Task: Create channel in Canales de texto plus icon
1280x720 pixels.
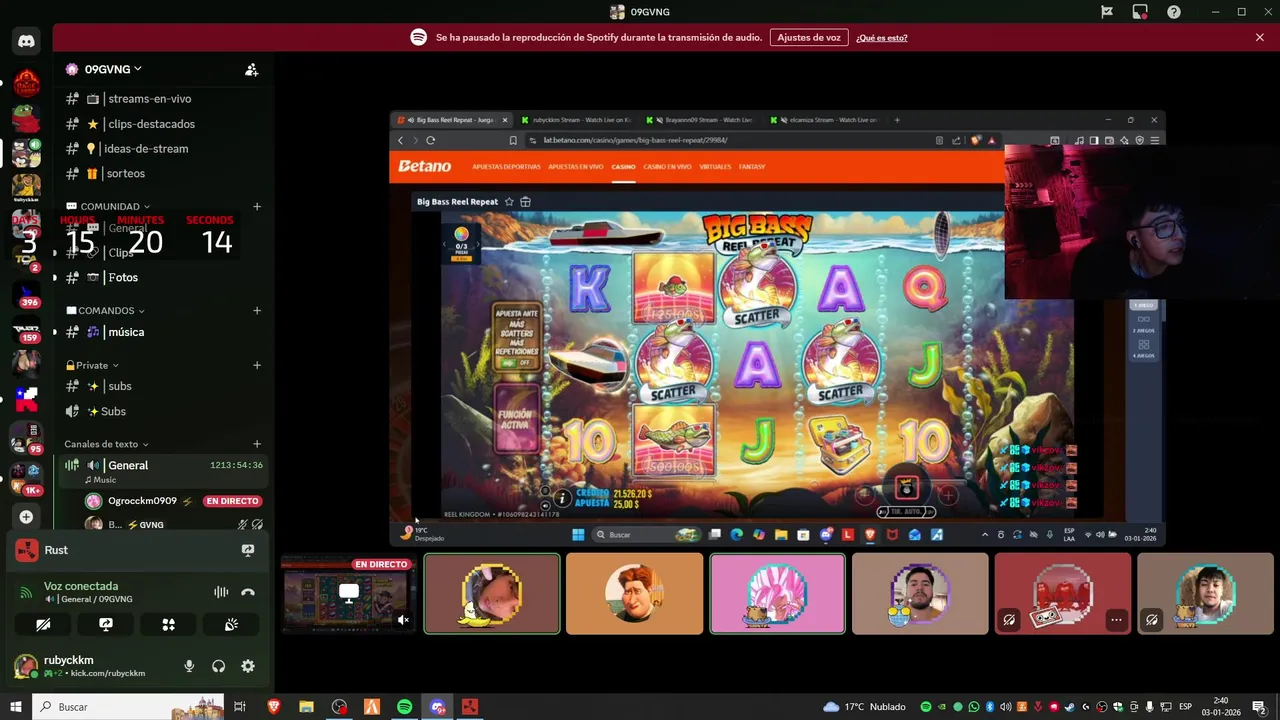Action: point(257,444)
